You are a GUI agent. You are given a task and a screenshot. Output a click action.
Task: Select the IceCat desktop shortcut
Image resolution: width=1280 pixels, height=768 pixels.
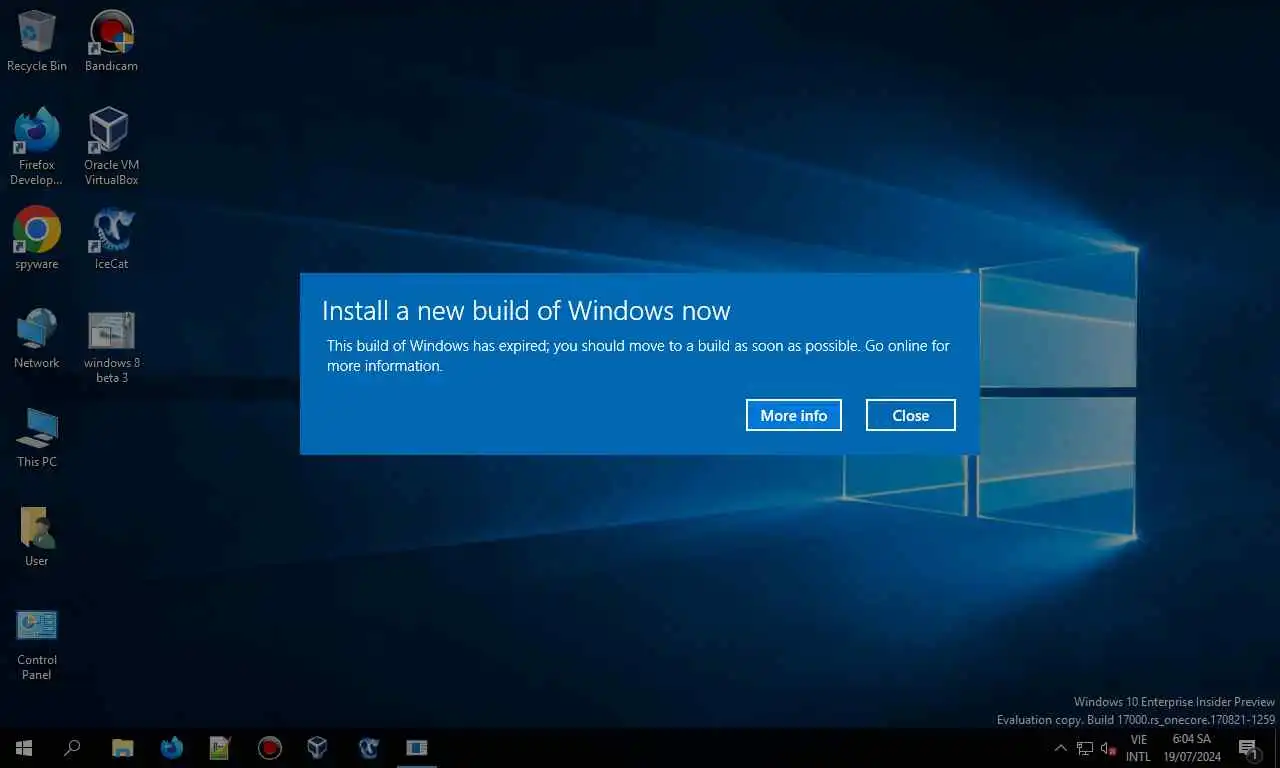click(111, 238)
